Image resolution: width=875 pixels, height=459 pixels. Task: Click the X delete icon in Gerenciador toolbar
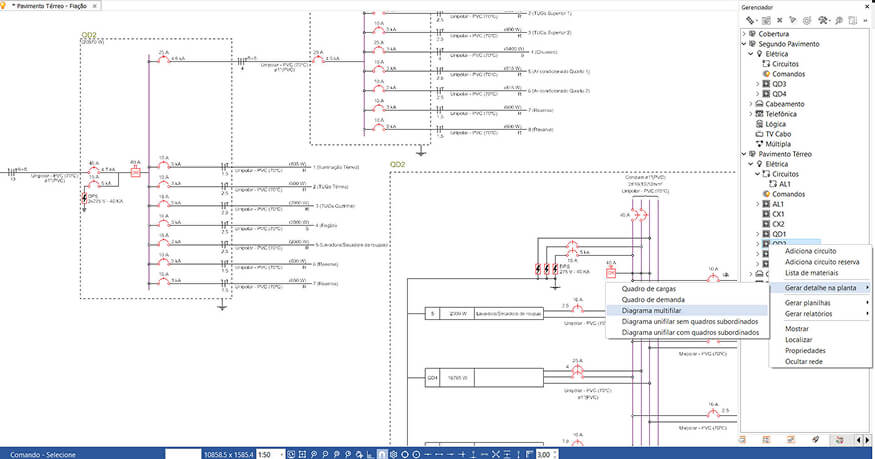[x=780, y=21]
